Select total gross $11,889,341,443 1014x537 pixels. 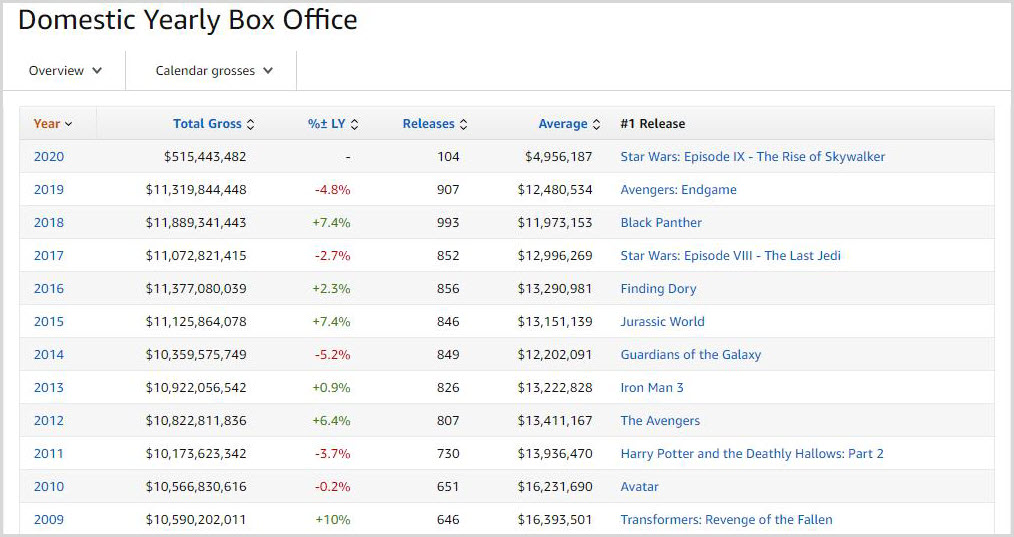[196, 223]
